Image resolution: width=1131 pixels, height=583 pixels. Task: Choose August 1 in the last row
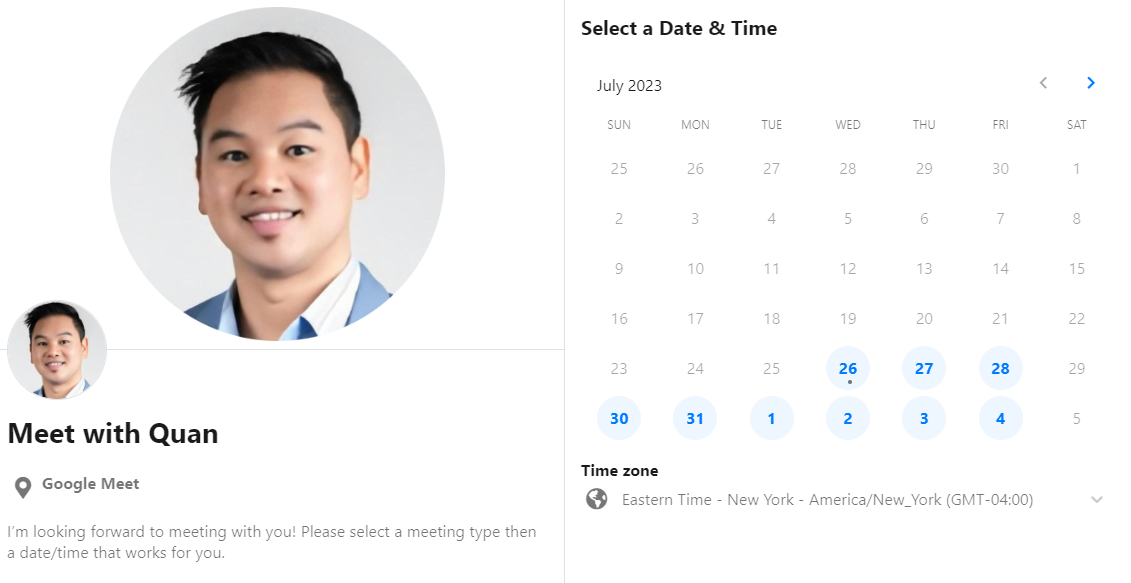tap(771, 418)
